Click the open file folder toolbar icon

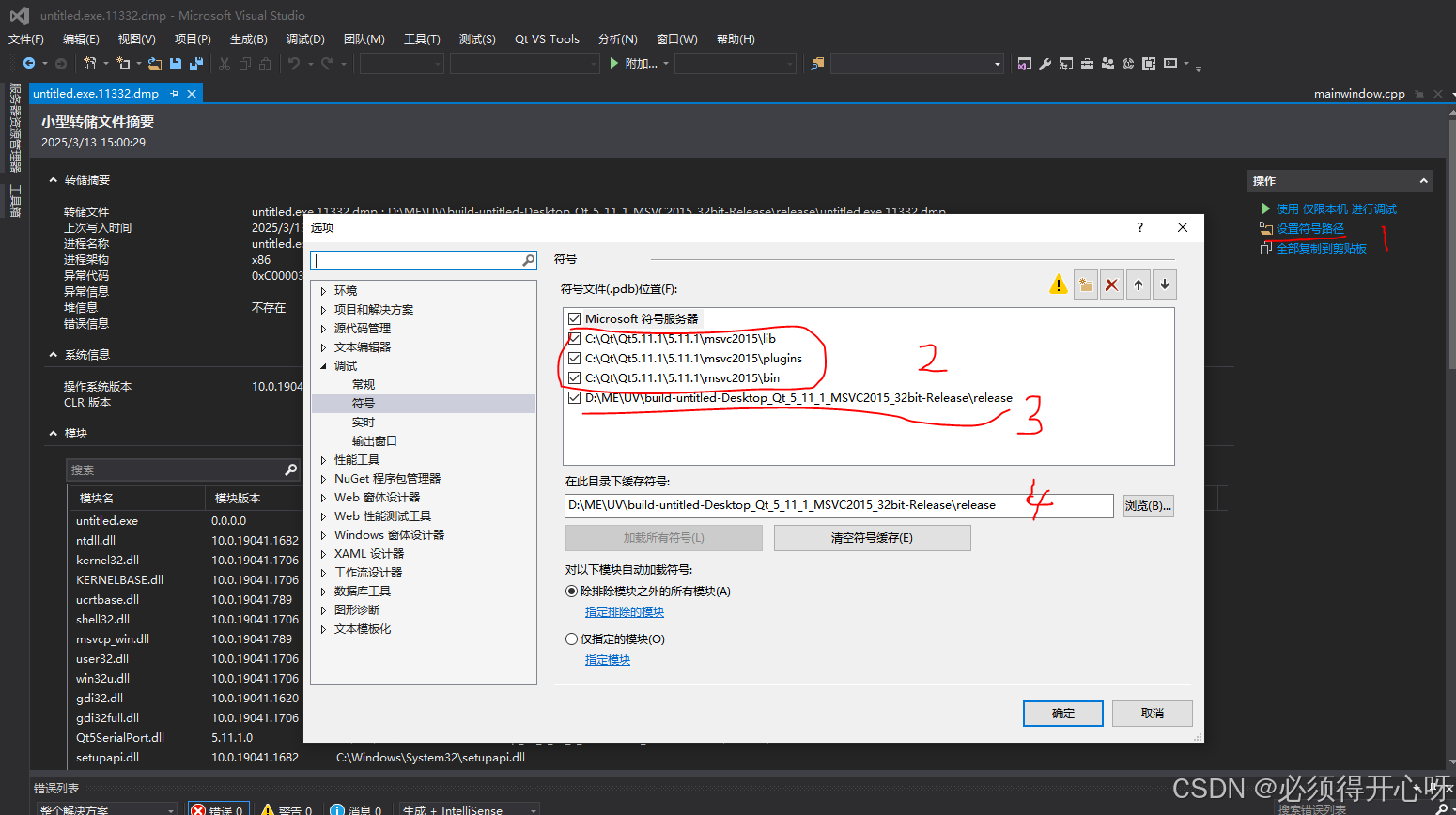(155, 63)
